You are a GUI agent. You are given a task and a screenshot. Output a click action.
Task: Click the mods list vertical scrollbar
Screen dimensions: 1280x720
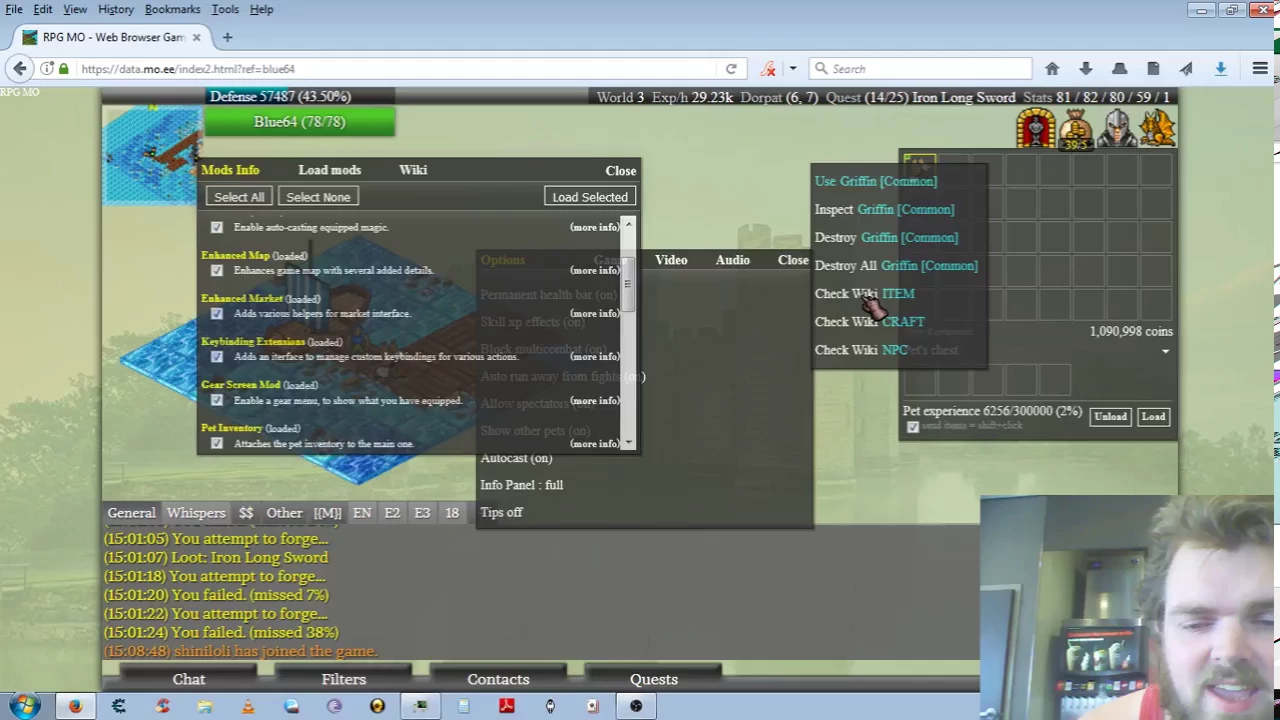[x=628, y=334]
